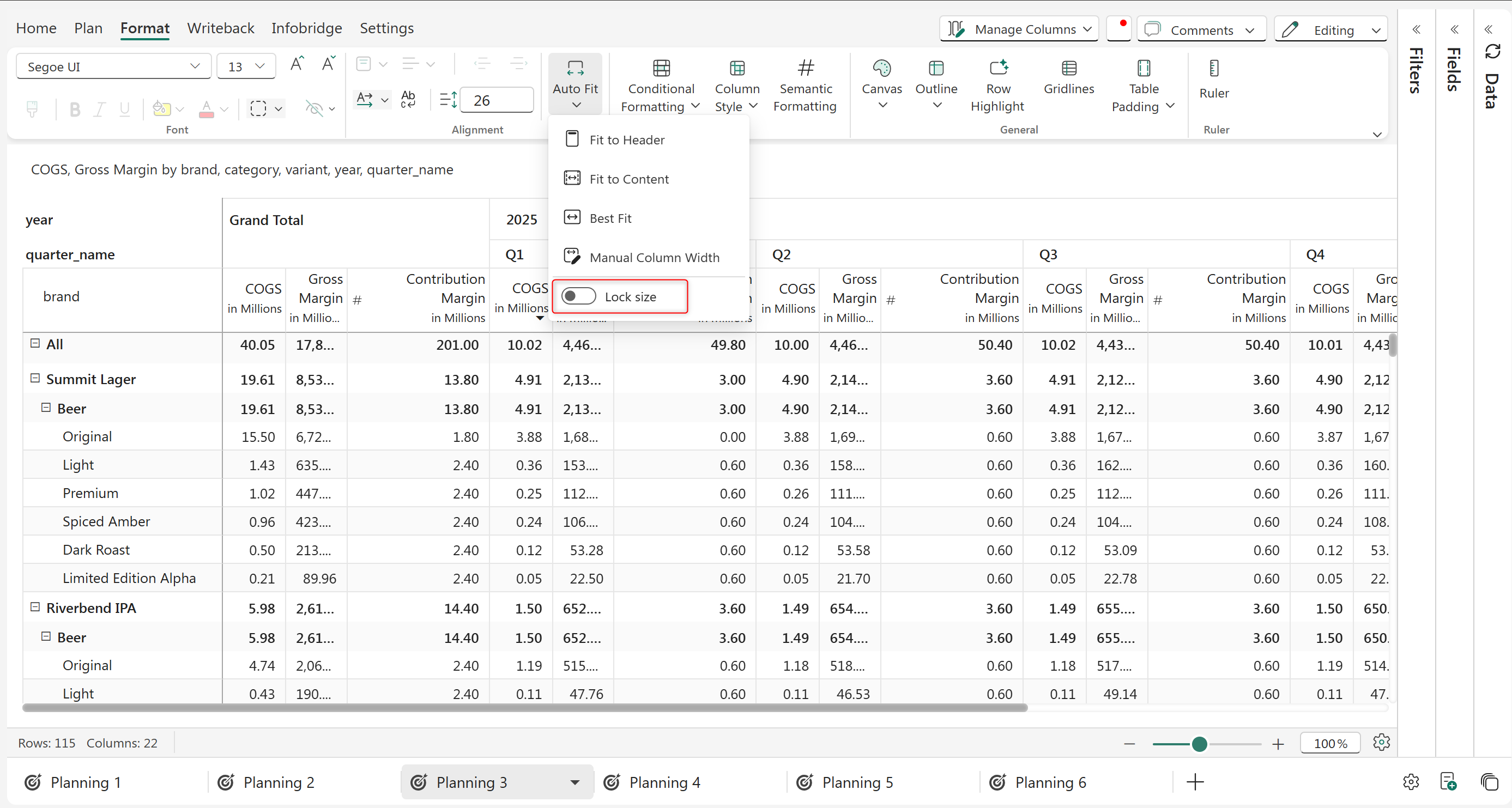This screenshot has height=808, width=1512.
Task: Click the Gridlines icon
Action: (1068, 69)
